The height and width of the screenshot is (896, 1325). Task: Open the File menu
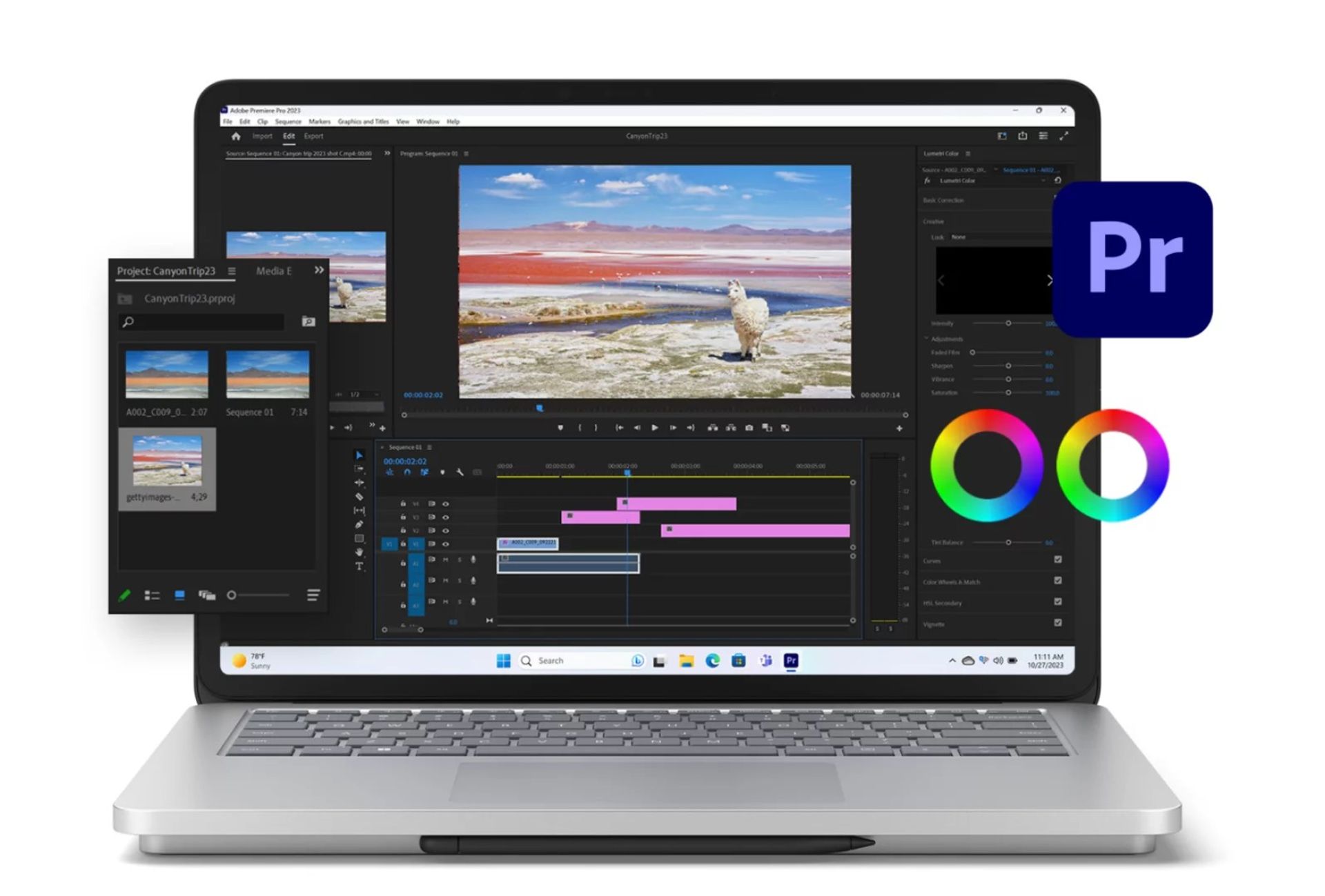point(227,121)
